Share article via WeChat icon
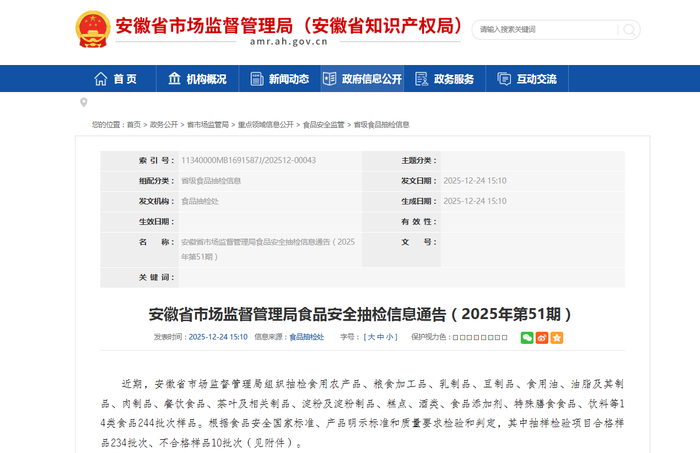 click(x=527, y=337)
